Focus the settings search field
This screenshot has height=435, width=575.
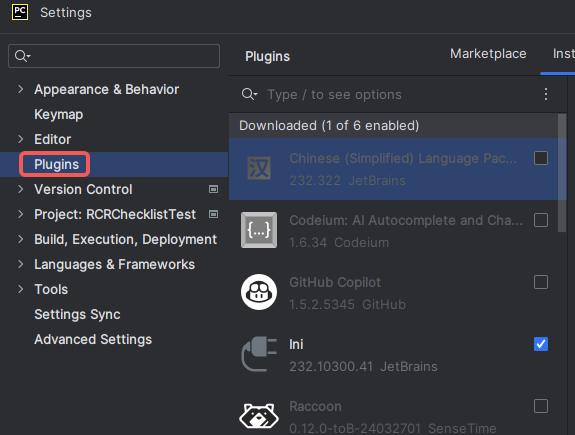[x=114, y=56]
